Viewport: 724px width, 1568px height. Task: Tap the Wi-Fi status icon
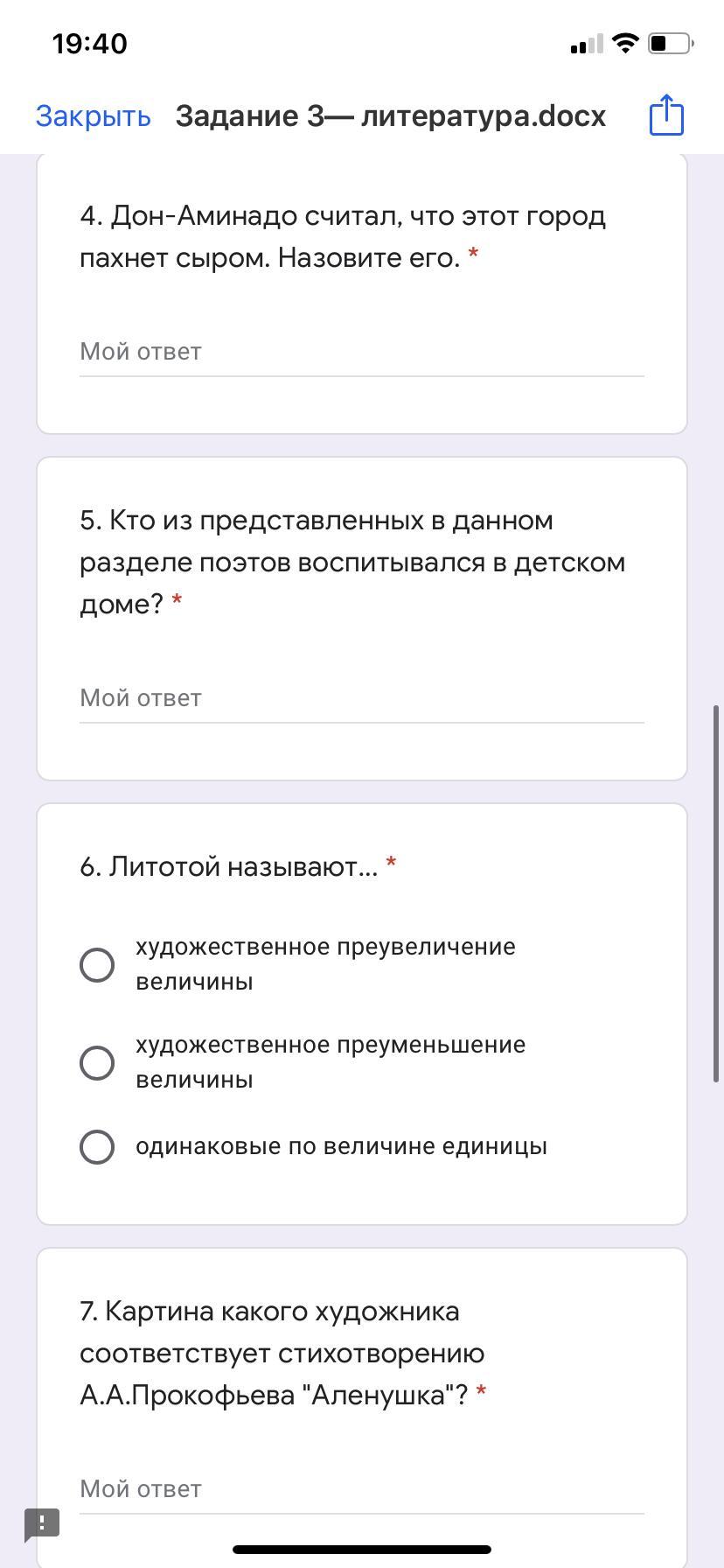[625, 43]
